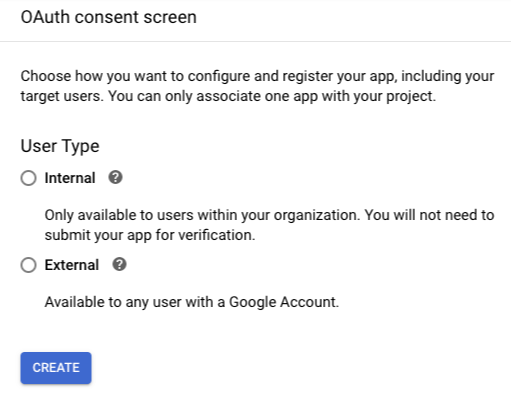Viewport: 511px width, 397px height.
Task: Click 'Only available to users within your organization' text
Action: [x=203, y=215]
